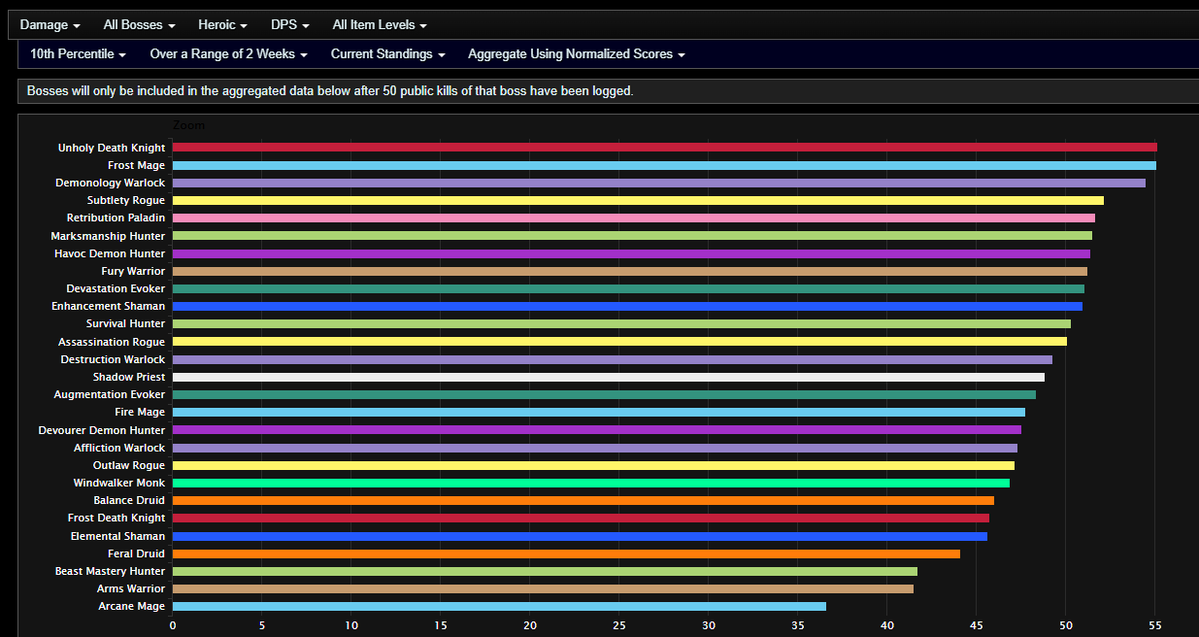Viewport: 1199px width, 637px height.
Task: Click the Beast Mastery Hunter label
Action: point(110,571)
